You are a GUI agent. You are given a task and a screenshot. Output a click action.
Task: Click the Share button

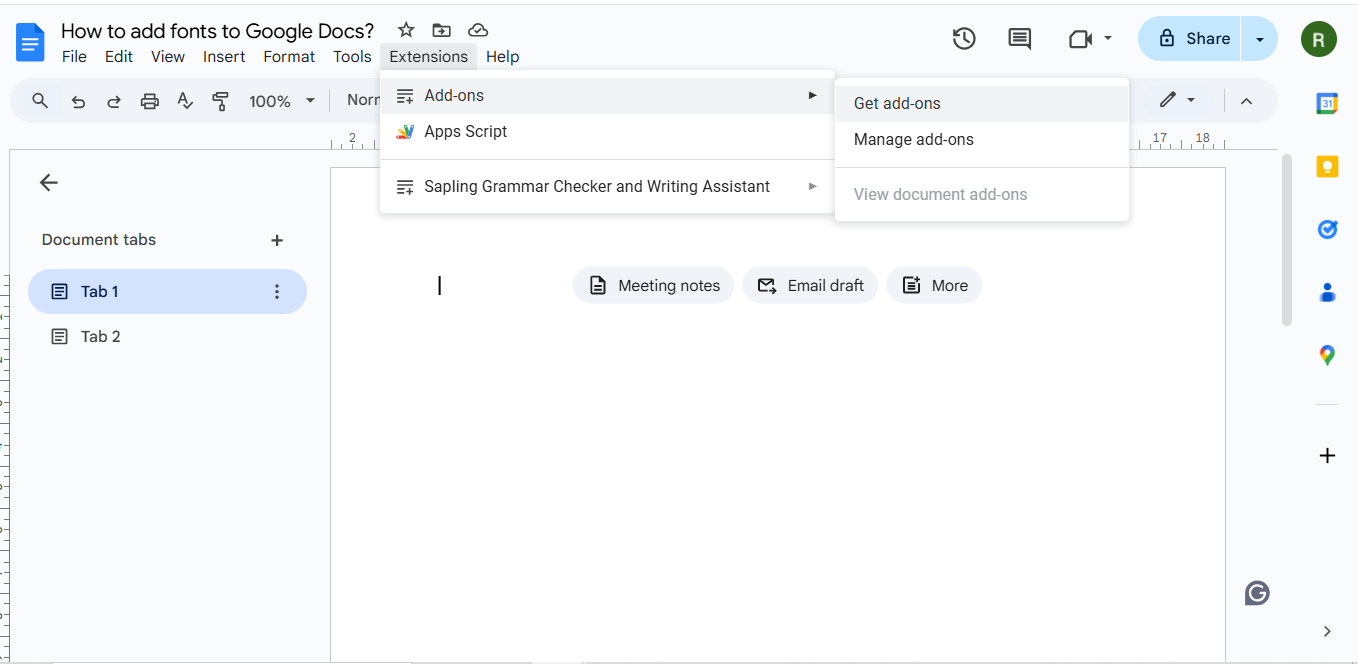click(1190, 39)
